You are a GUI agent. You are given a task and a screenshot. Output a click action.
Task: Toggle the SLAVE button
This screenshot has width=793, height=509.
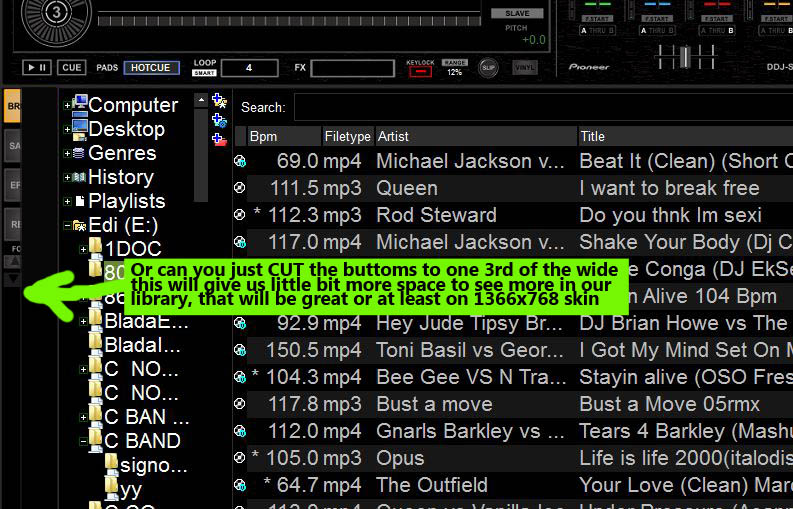(517, 14)
